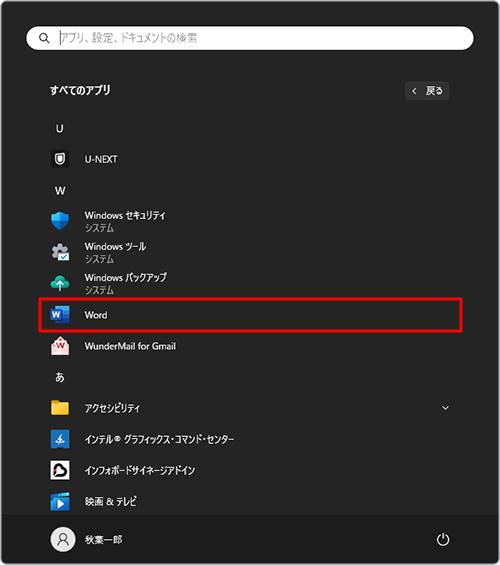Select the Word app name text
This screenshot has height=565, width=500.
(x=96, y=315)
